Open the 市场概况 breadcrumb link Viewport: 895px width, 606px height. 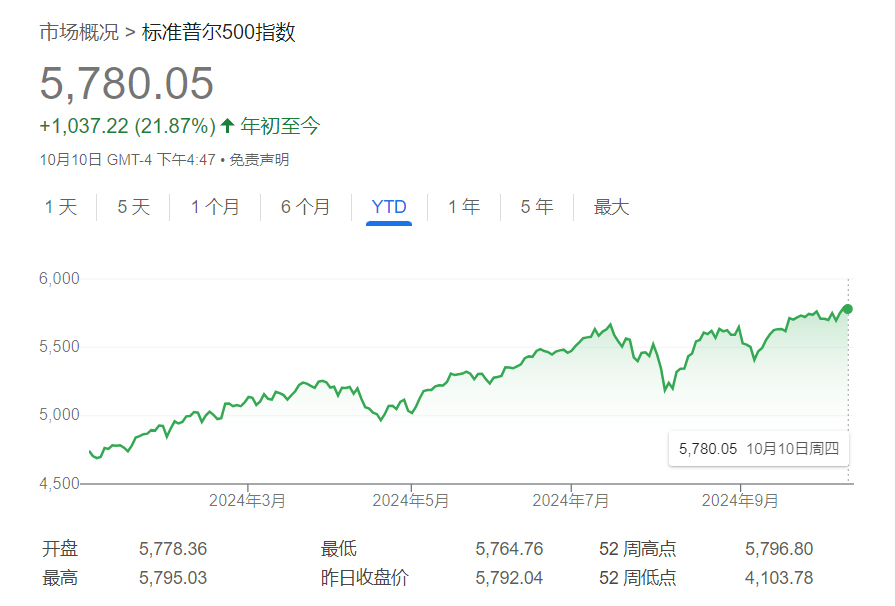[79, 32]
